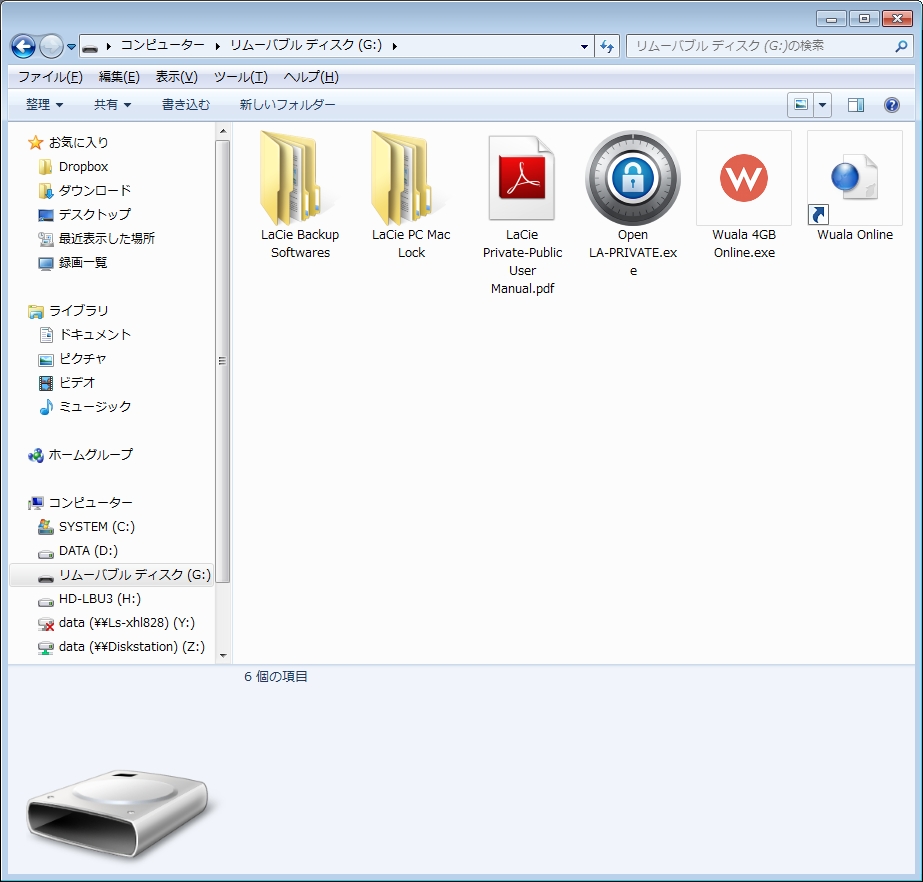Select リムーバブル ディスク (G:) in navigation pane
The height and width of the screenshot is (882, 923).
(x=112, y=575)
